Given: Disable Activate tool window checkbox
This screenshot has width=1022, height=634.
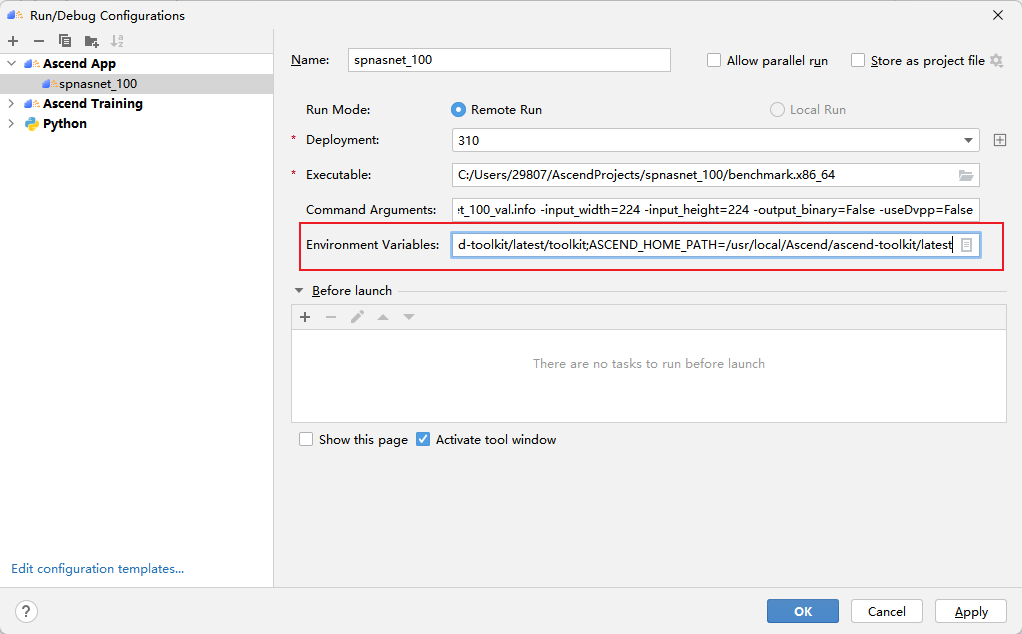Looking at the screenshot, I should click(423, 439).
